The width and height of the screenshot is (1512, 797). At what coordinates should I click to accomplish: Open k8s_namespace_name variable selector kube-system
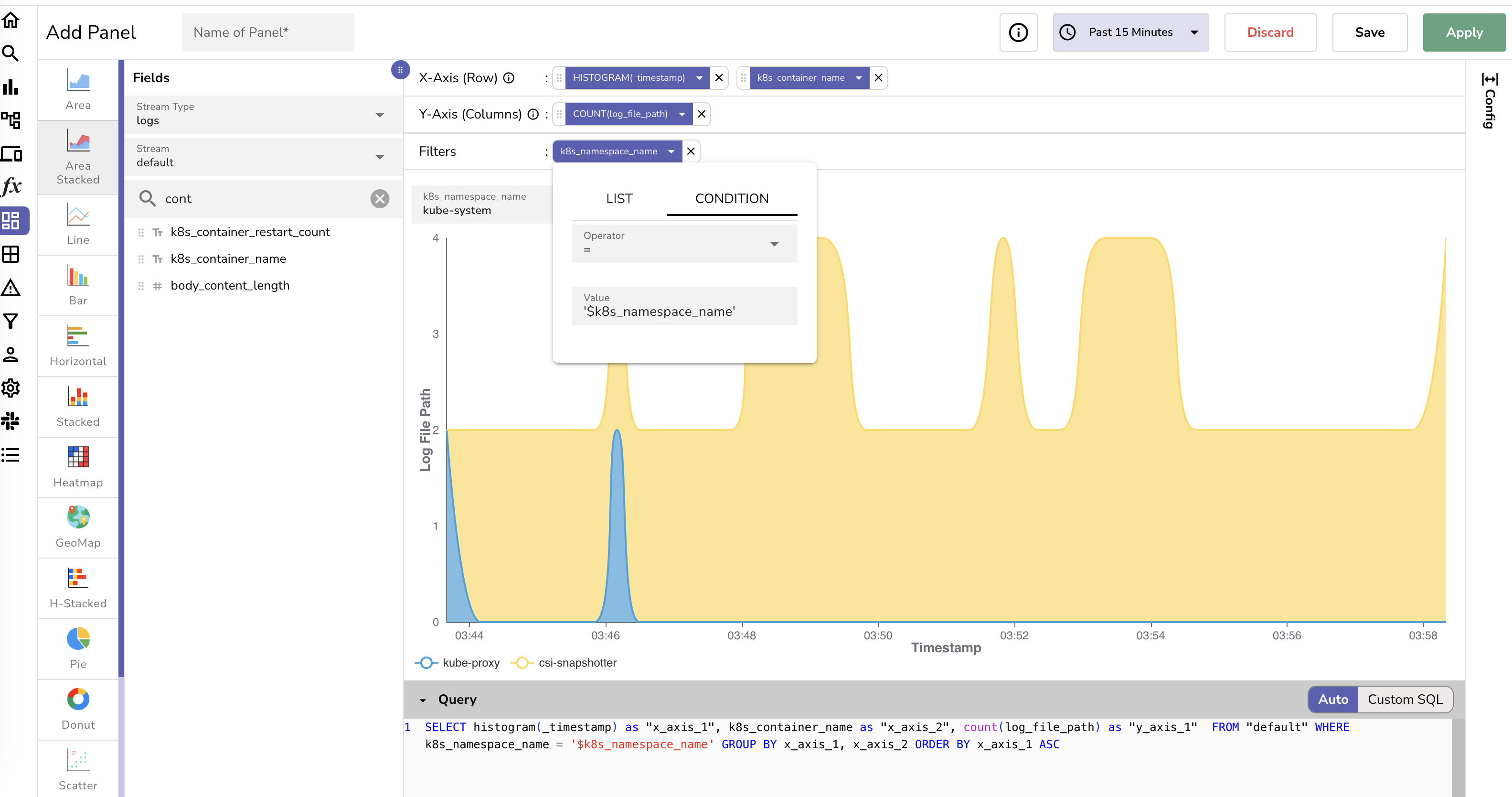pyautogui.click(x=481, y=204)
